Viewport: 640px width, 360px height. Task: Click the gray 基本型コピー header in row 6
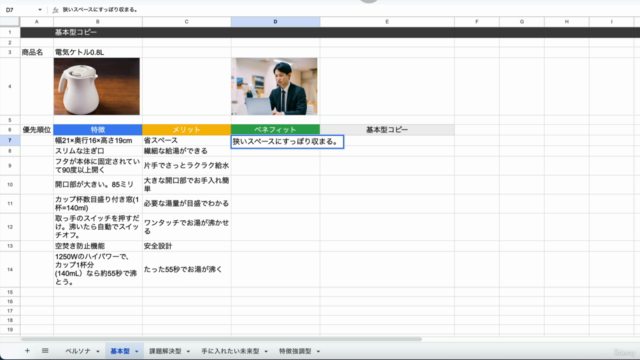click(x=387, y=130)
